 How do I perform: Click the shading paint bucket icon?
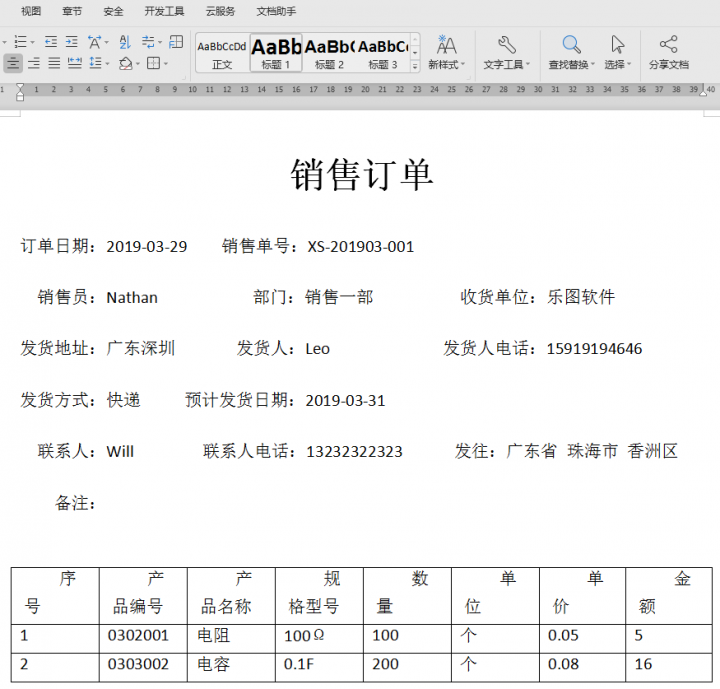[125, 63]
